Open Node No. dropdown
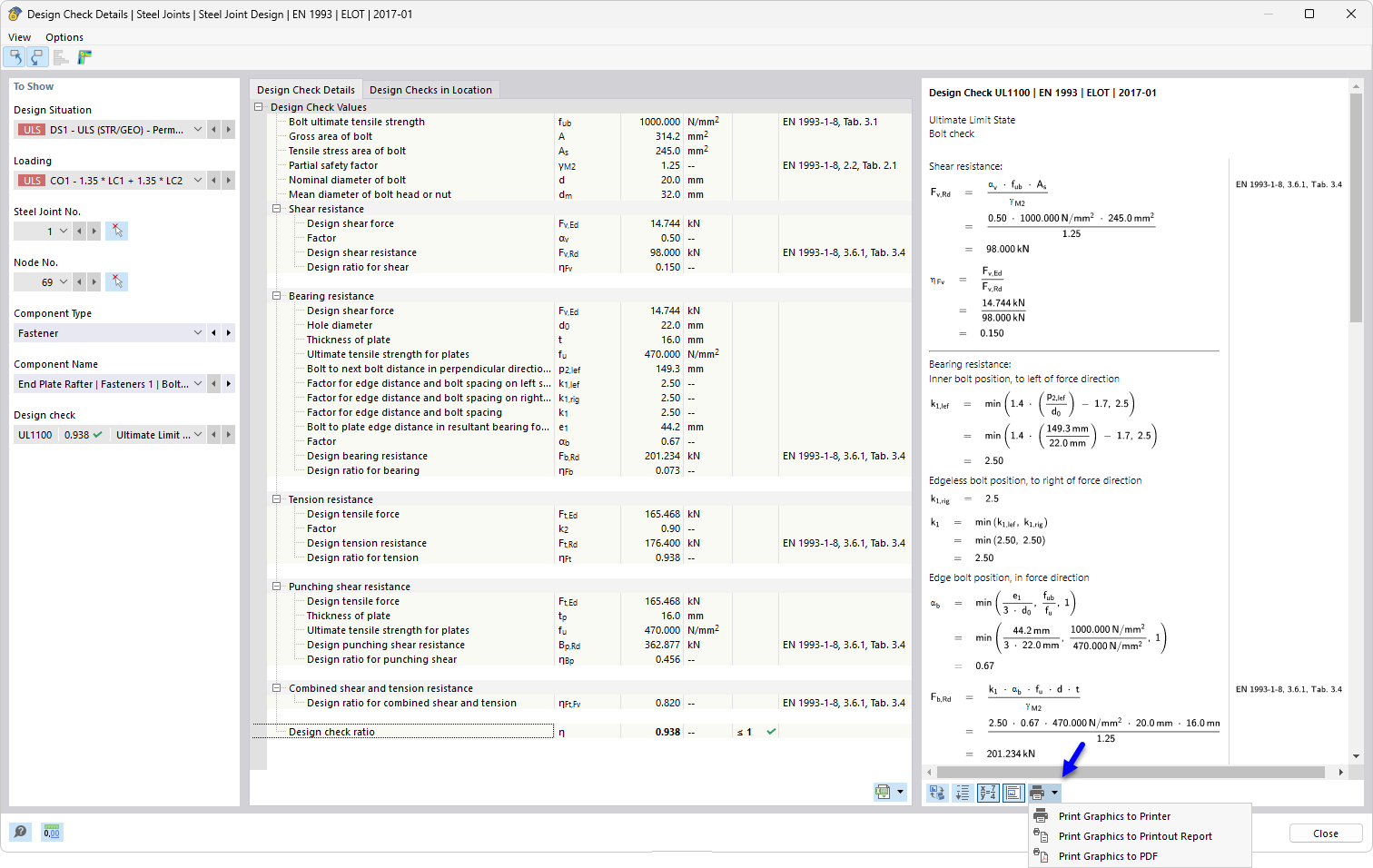This screenshot has width=1373, height=868. click(x=64, y=282)
